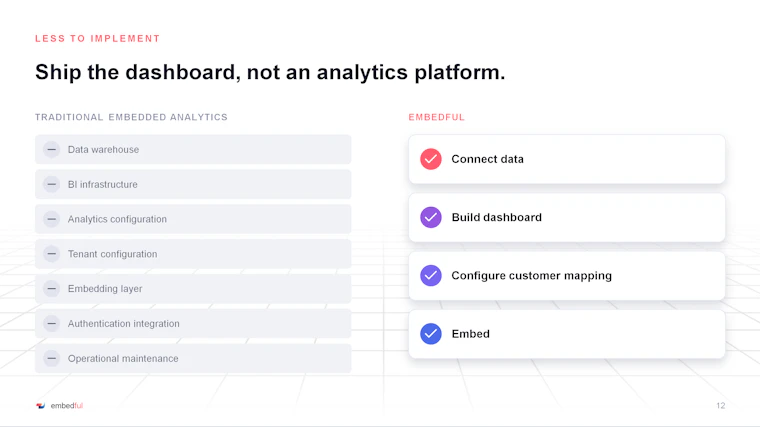Click the red EMBEDFUL column heading

point(436,117)
